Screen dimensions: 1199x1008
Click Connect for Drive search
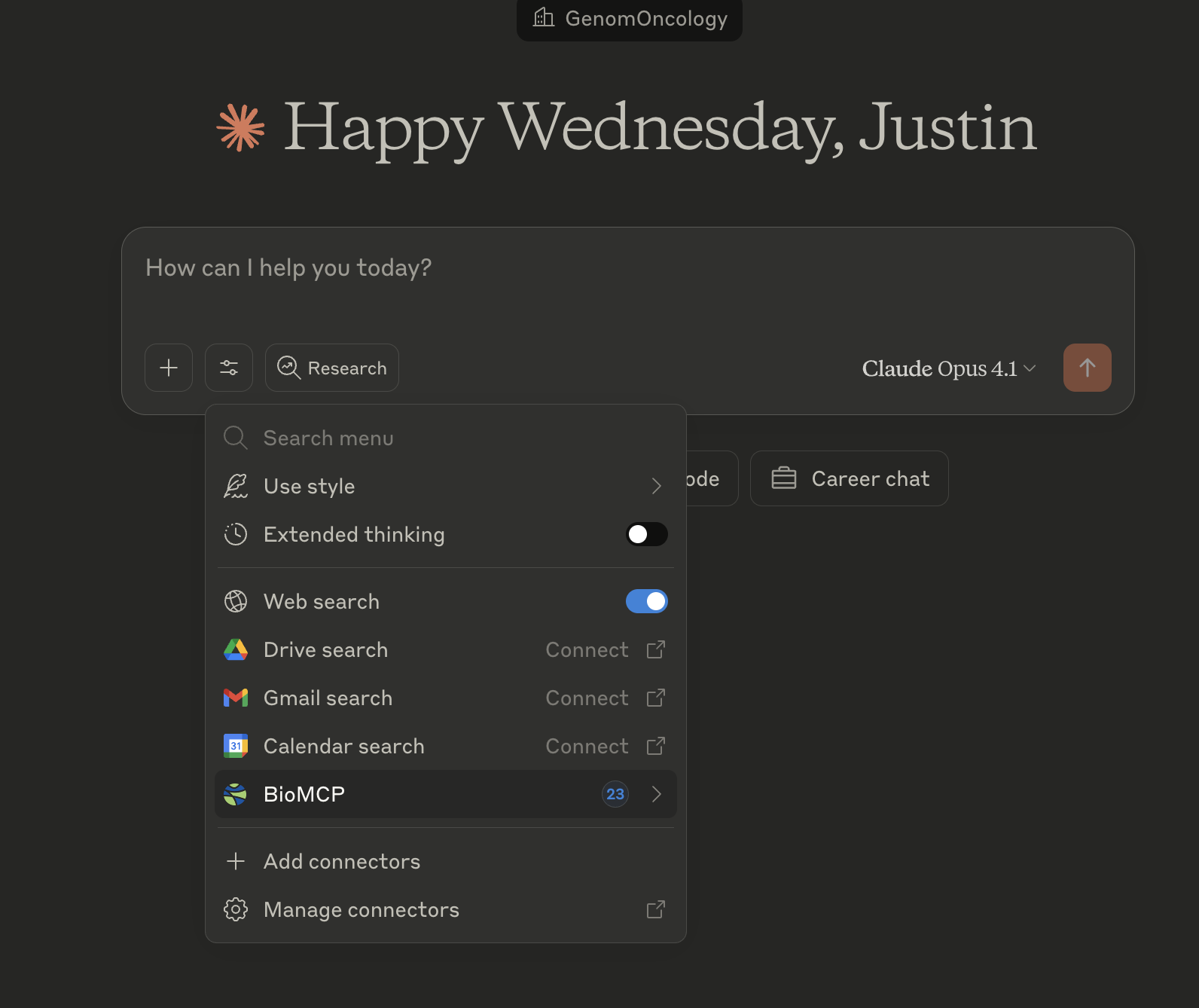tap(587, 649)
